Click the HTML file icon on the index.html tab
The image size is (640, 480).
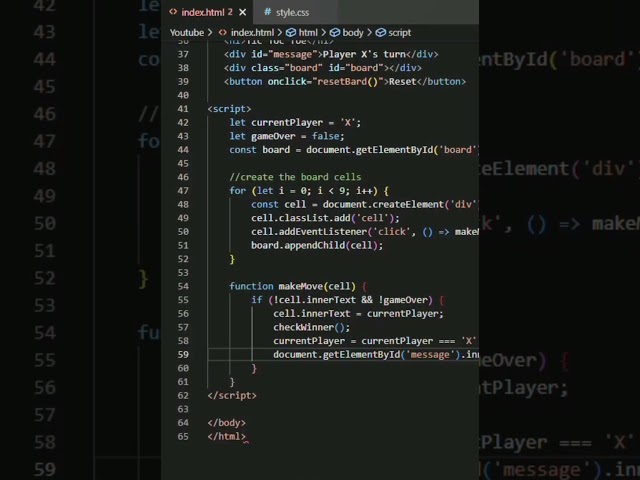tap(173, 12)
